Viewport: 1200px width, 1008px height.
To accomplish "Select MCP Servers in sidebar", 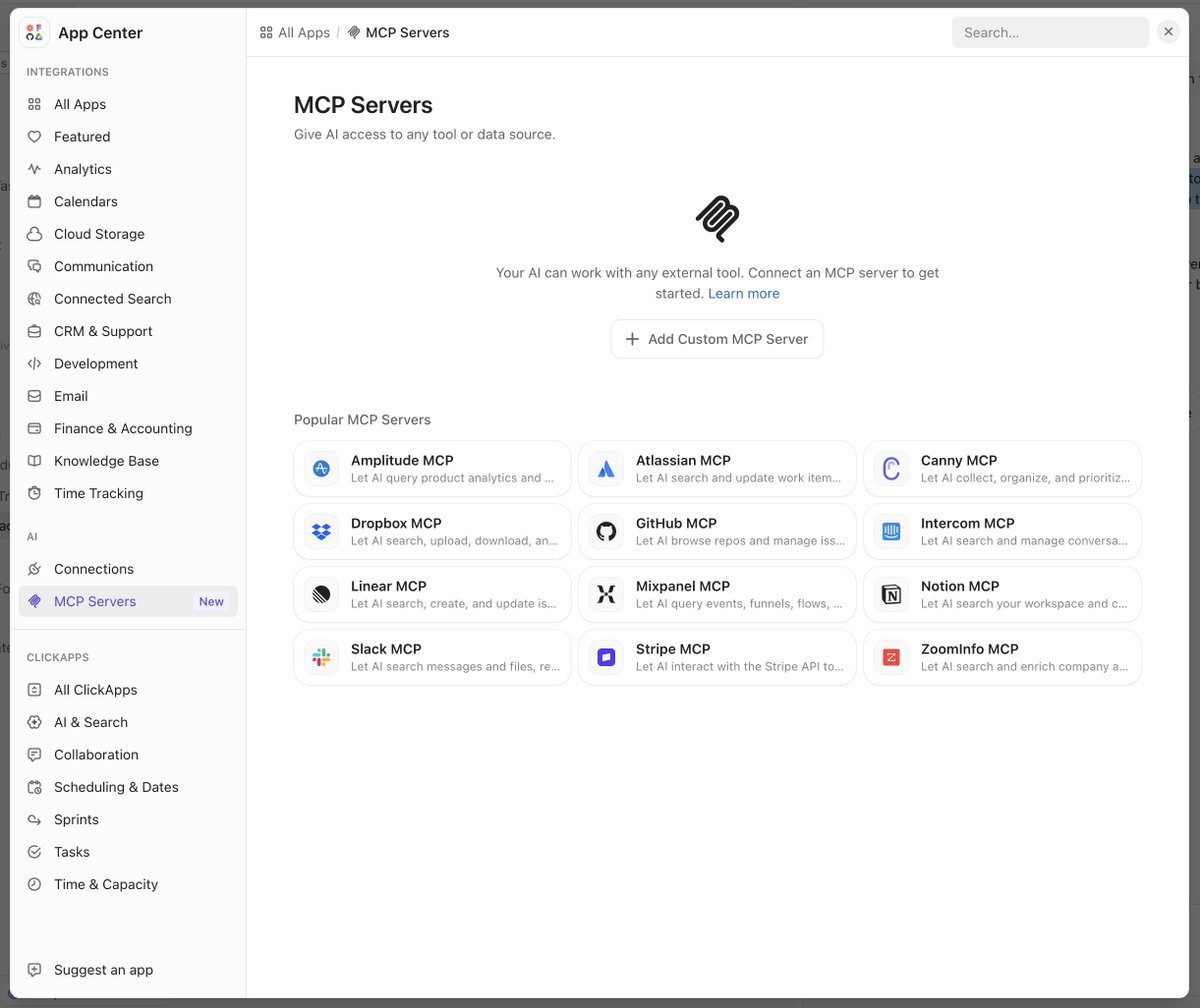I will 128,601.
